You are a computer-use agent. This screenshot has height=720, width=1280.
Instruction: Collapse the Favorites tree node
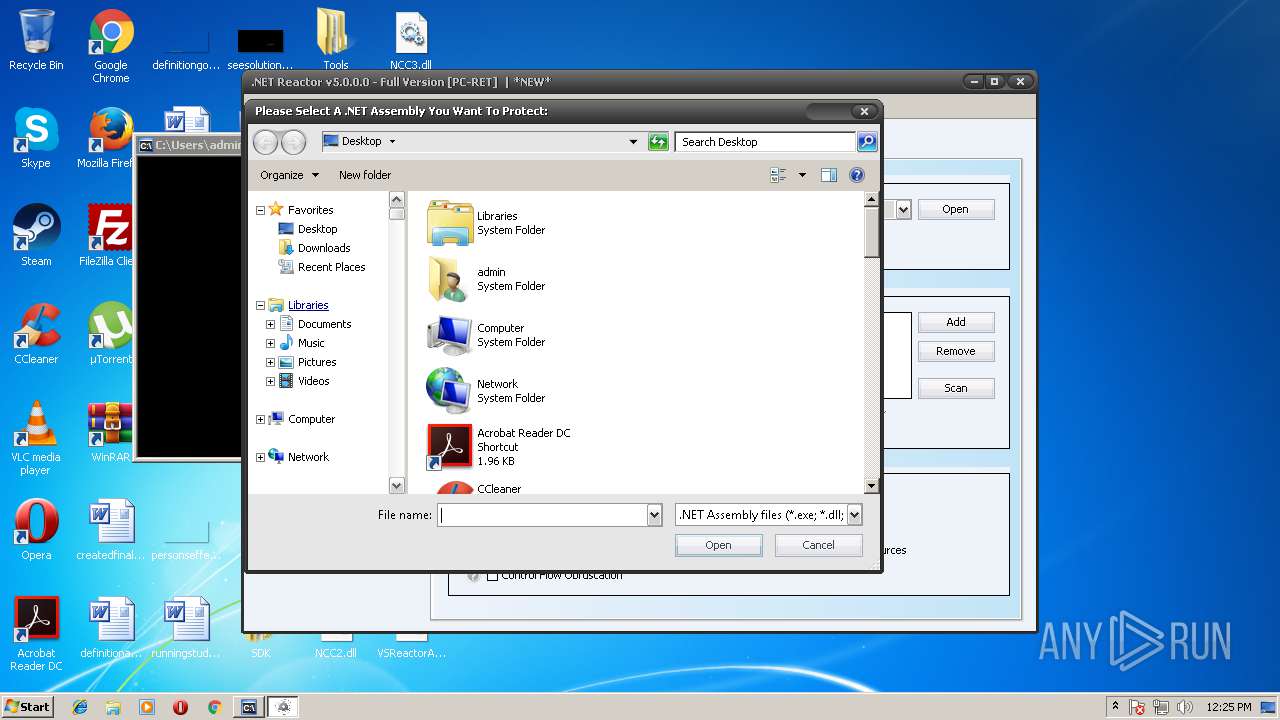[261, 210]
